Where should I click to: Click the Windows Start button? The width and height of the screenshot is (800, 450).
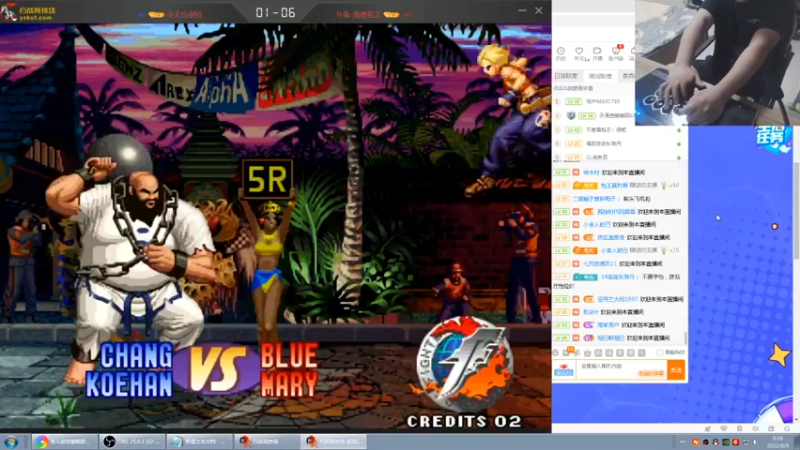[x=11, y=442]
